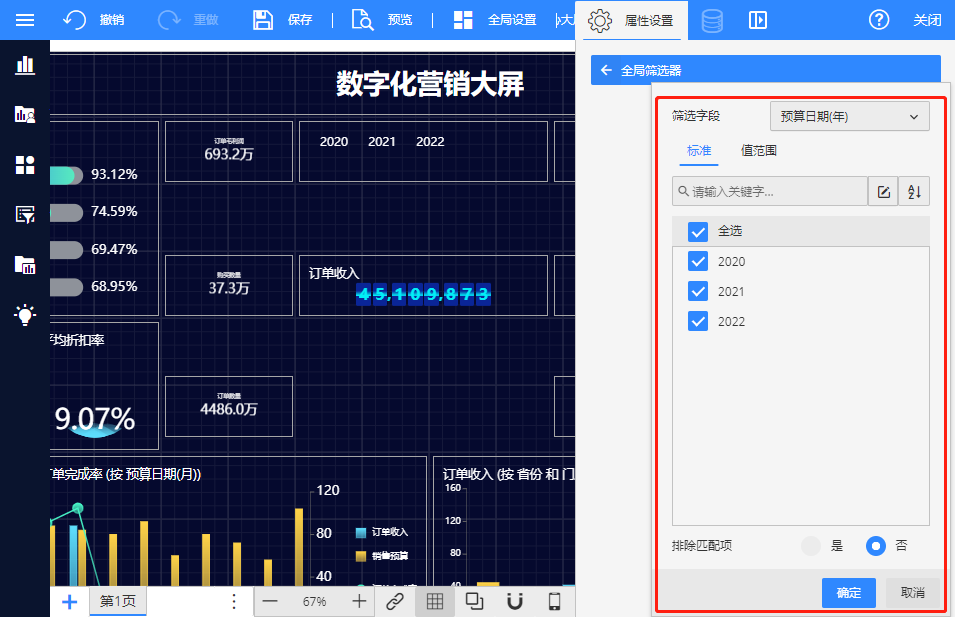This screenshot has width=955, height=617.
Task: Go back from 全局筛选器 panel
Action: click(606, 70)
